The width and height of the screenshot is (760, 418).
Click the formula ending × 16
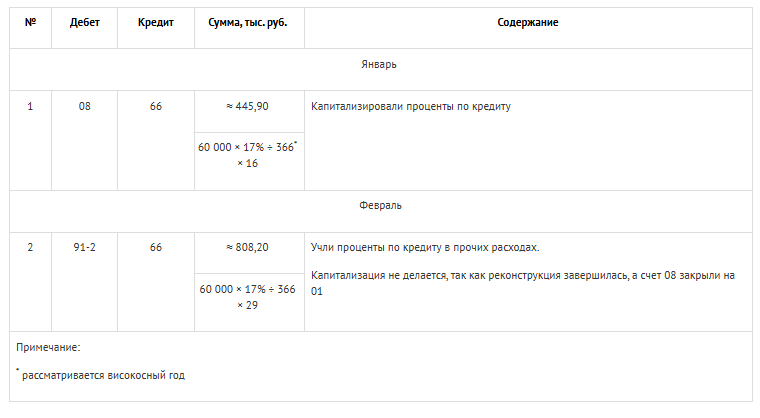(x=248, y=155)
